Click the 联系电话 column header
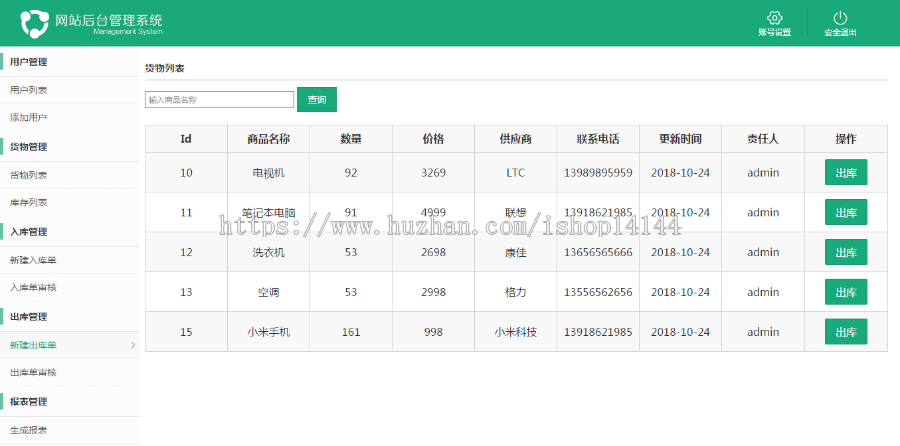This screenshot has height=446, width=900. [x=598, y=139]
